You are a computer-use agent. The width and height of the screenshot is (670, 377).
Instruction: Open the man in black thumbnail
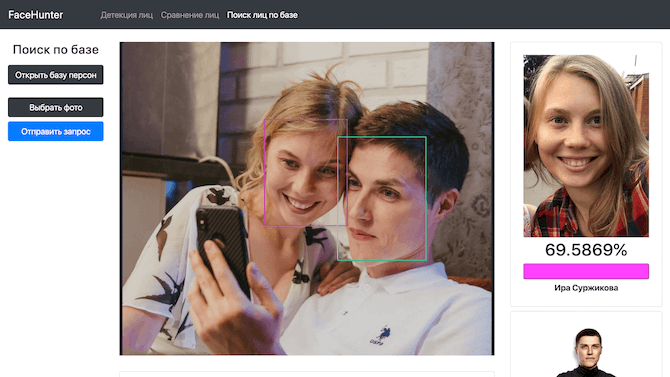(x=586, y=353)
